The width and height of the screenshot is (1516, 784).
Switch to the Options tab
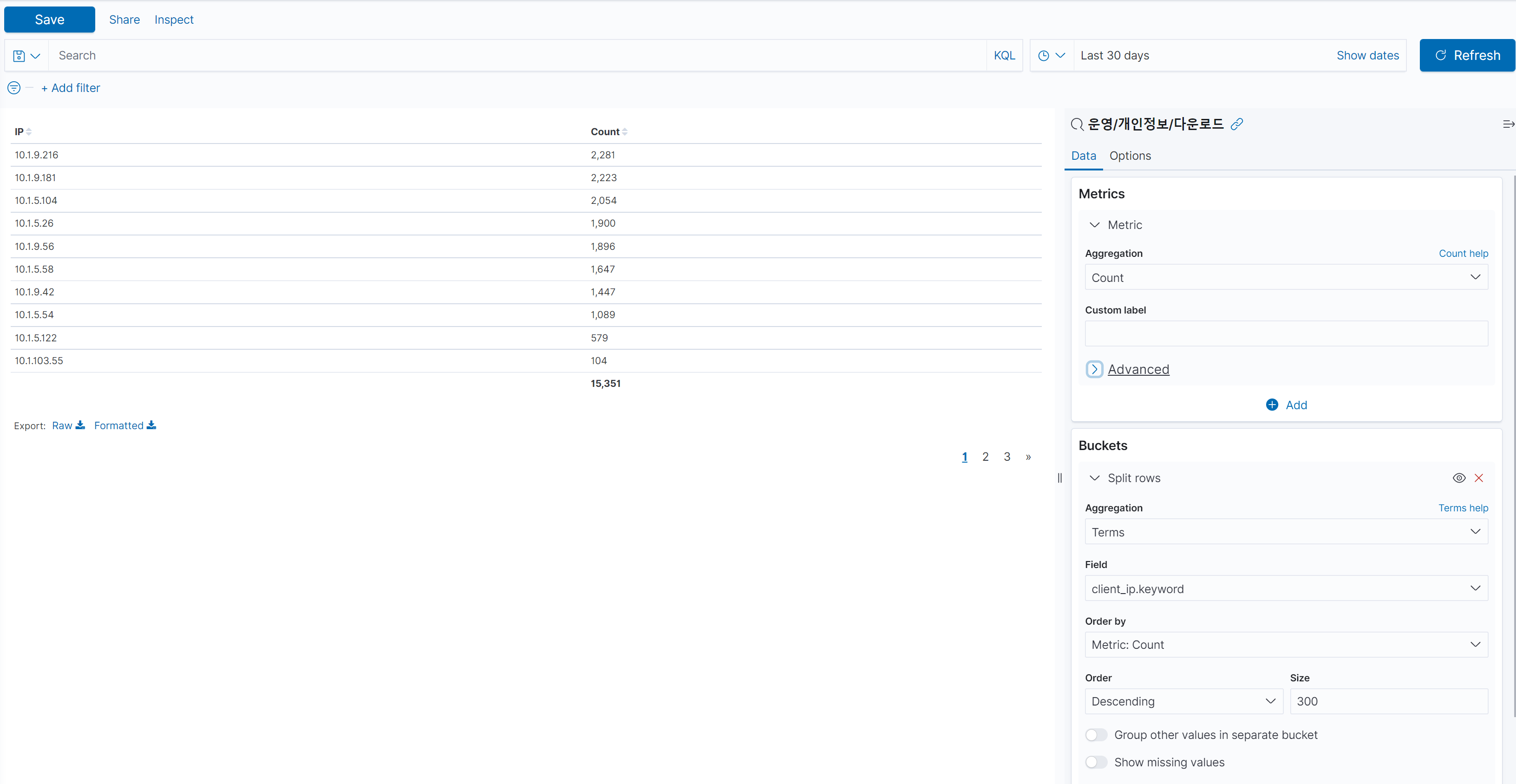tap(1130, 156)
